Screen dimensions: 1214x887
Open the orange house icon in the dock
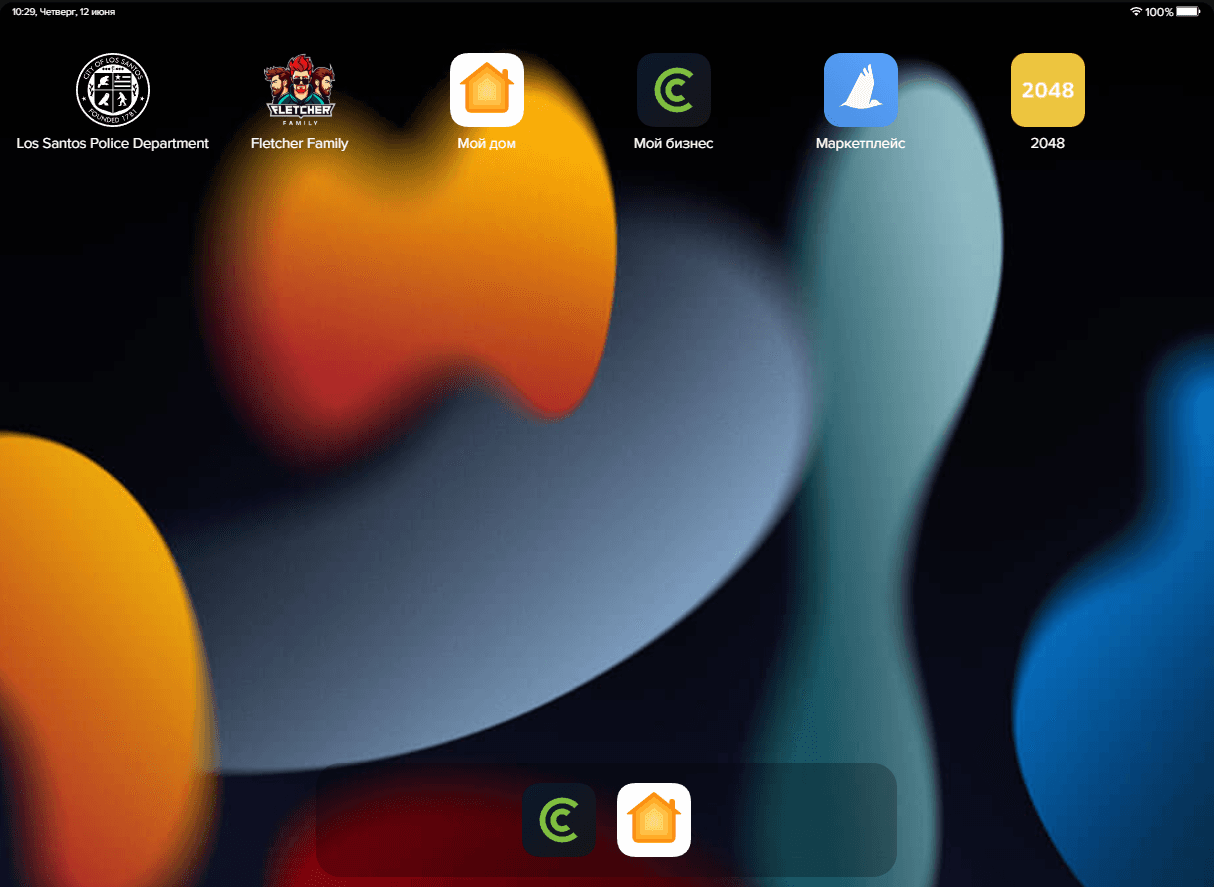pyautogui.click(x=654, y=820)
